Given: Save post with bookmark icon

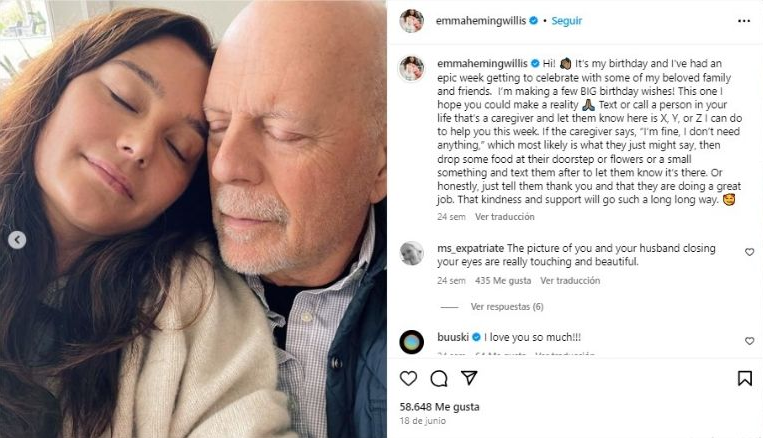Looking at the screenshot, I should 744,378.
